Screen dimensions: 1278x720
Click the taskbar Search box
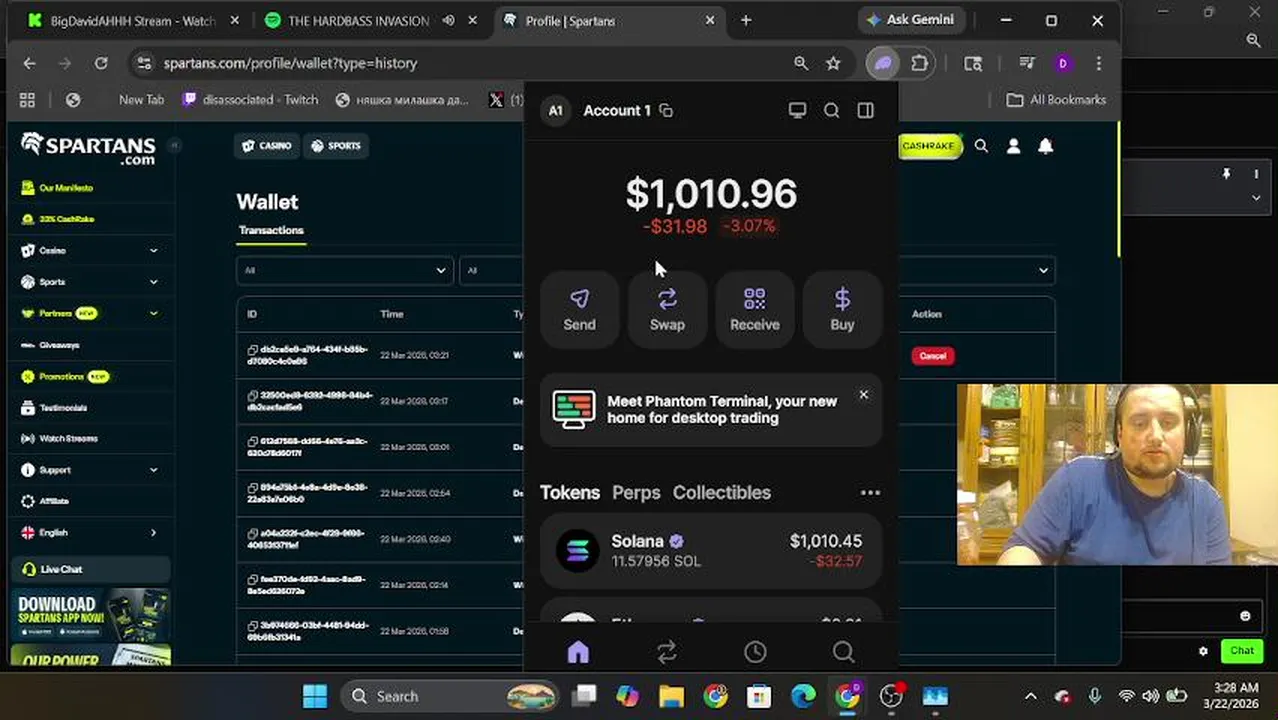[450, 696]
